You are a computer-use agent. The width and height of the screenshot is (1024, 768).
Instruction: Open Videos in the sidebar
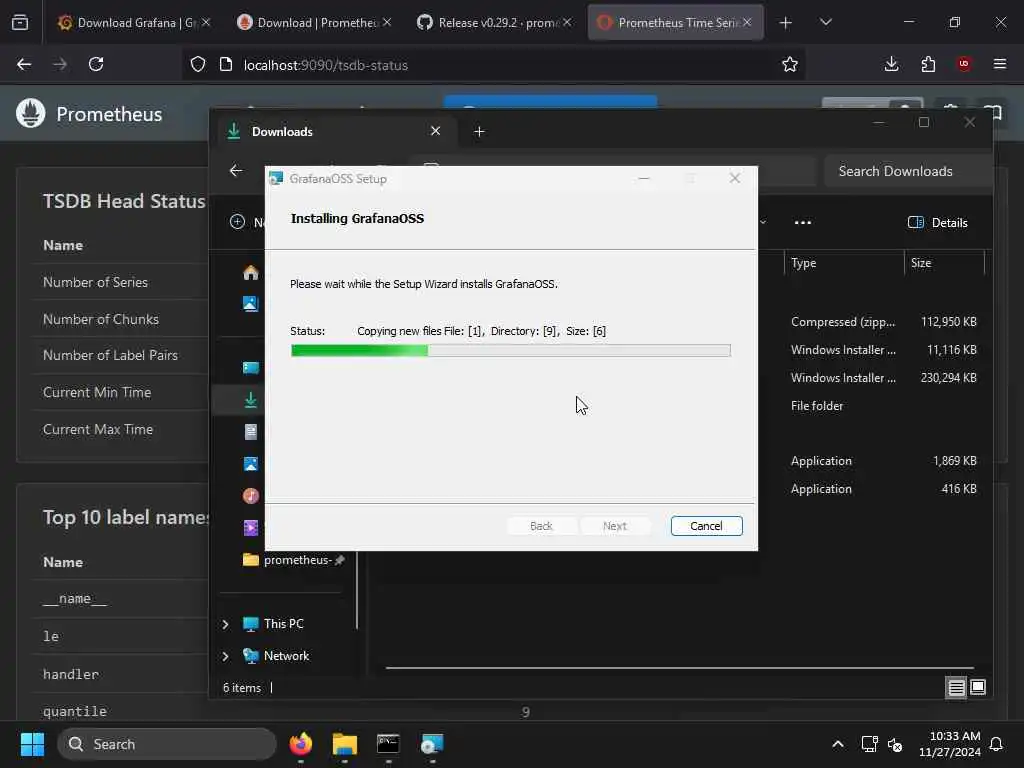click(251, 528)
